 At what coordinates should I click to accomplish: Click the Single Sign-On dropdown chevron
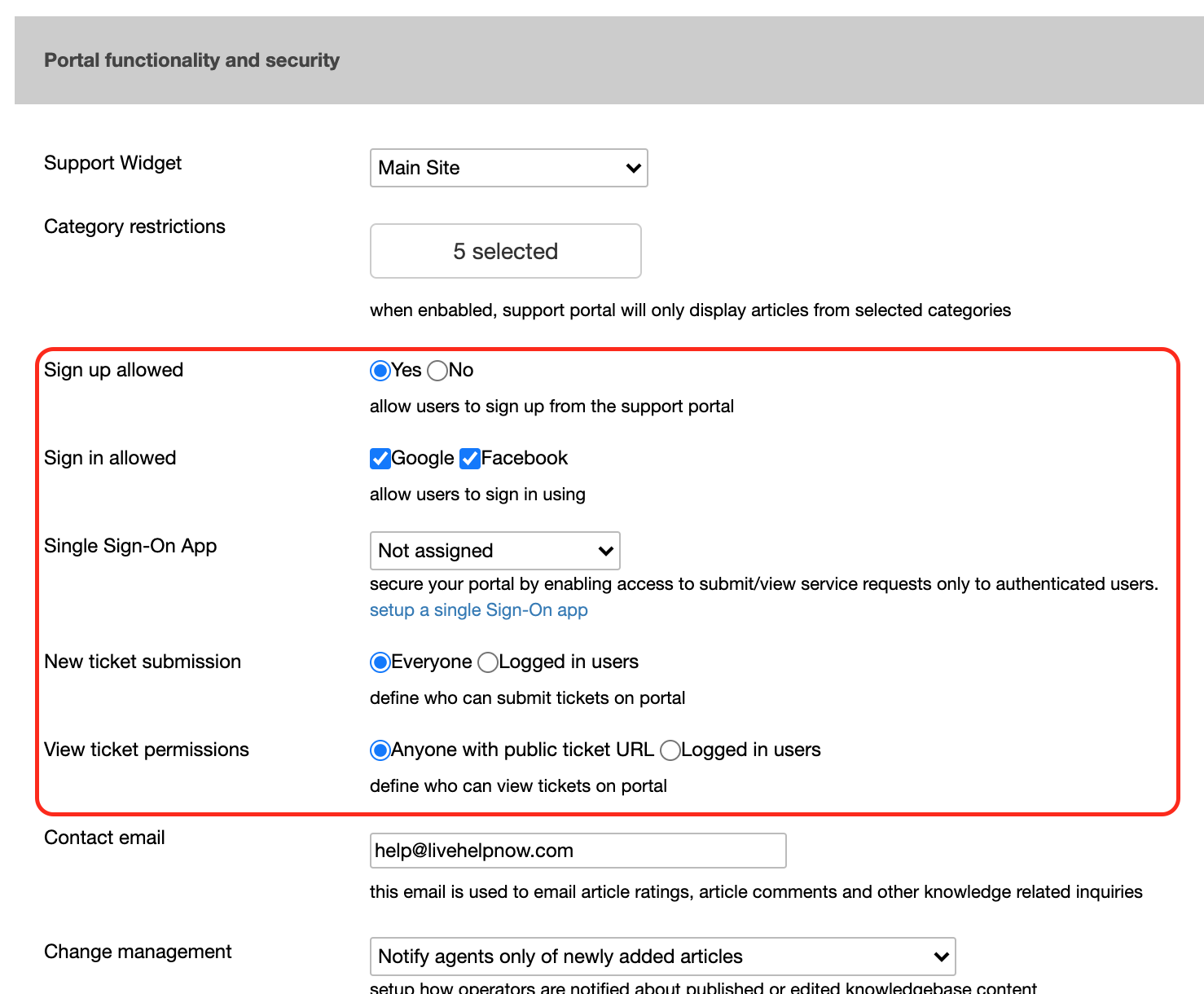click(x=605, y=551)
